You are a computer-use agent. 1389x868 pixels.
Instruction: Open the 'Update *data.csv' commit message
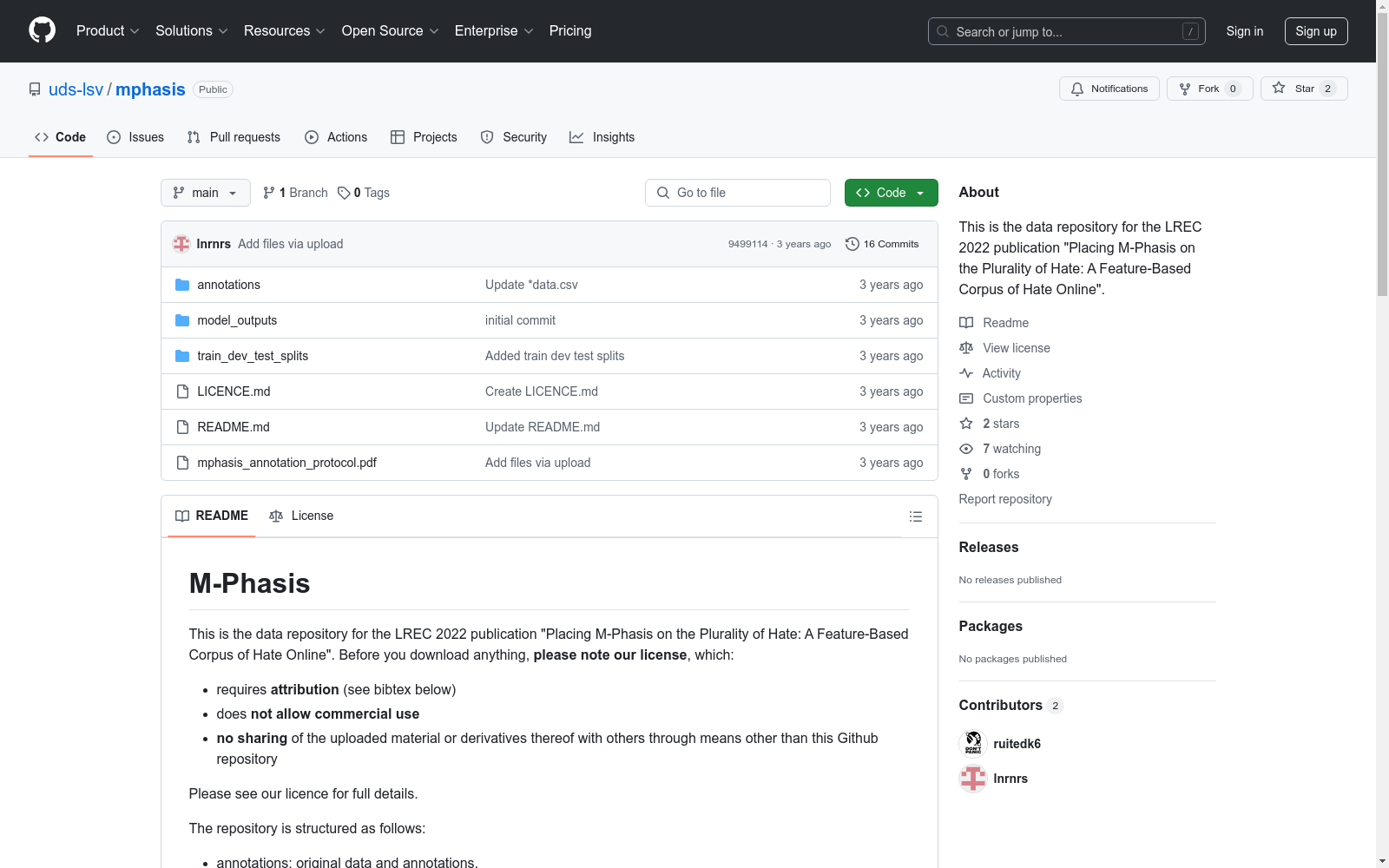coord(531,285)
